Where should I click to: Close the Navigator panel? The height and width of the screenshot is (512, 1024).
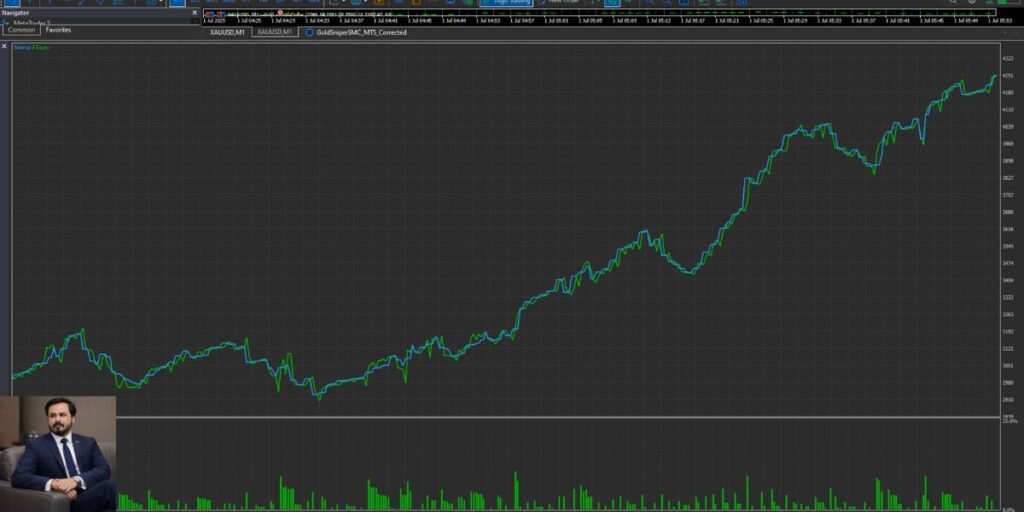click(x=195, y=13)
